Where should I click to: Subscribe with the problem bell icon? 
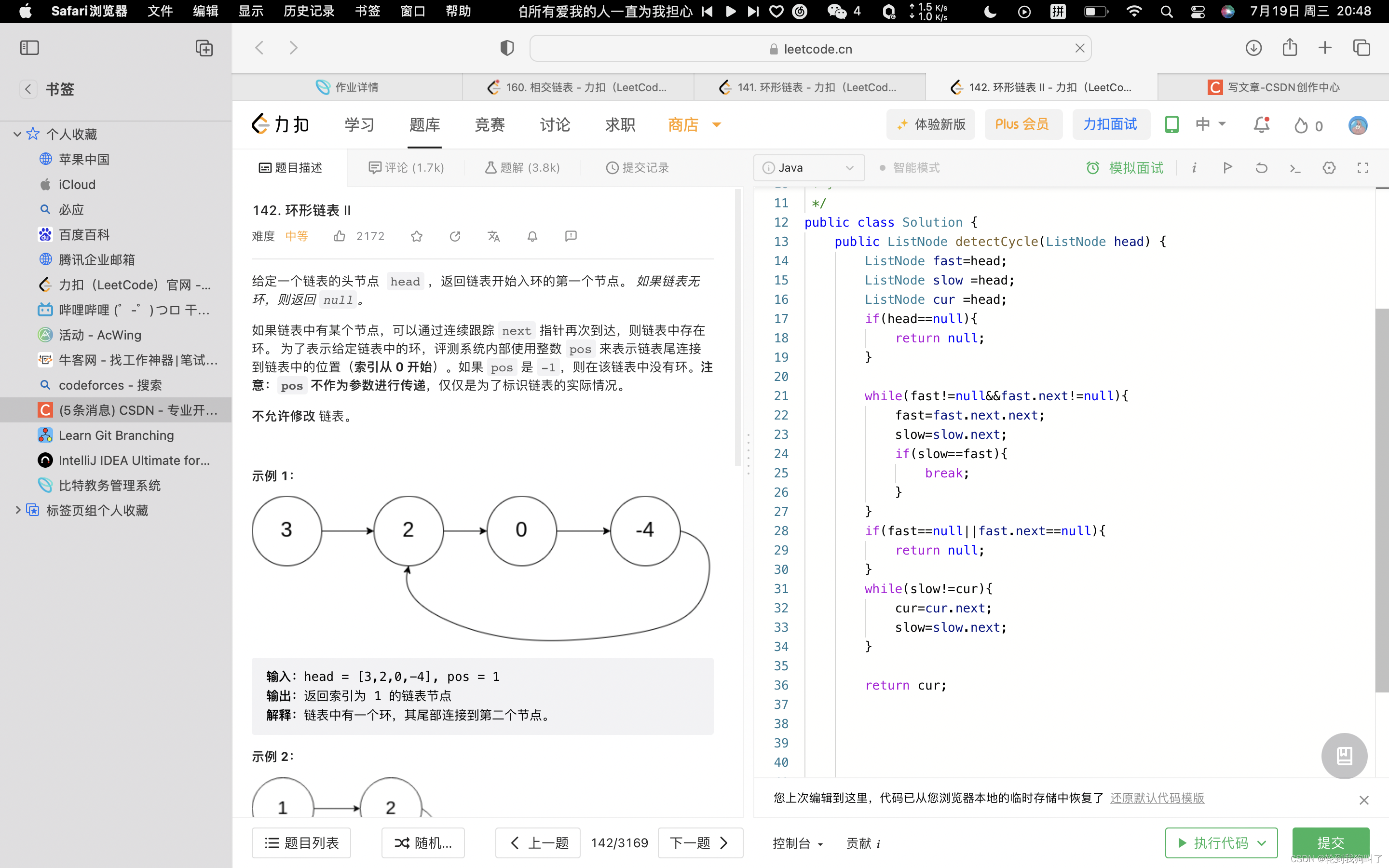[532, 236]
